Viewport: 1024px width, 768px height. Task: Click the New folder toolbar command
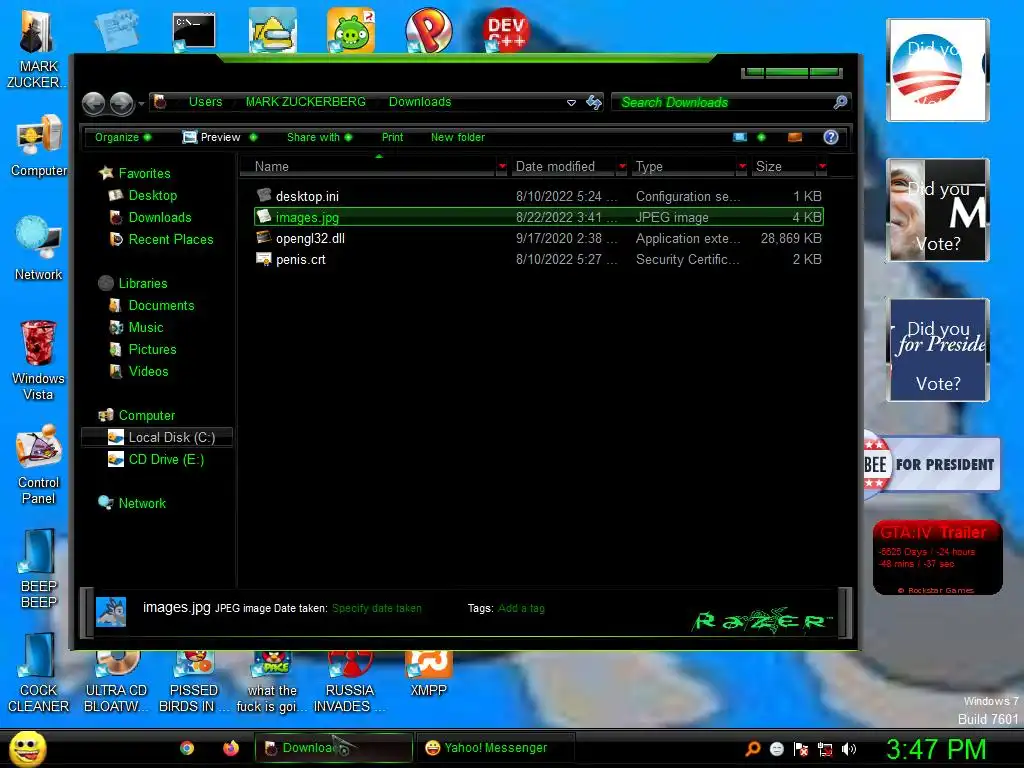coord(458,137)
